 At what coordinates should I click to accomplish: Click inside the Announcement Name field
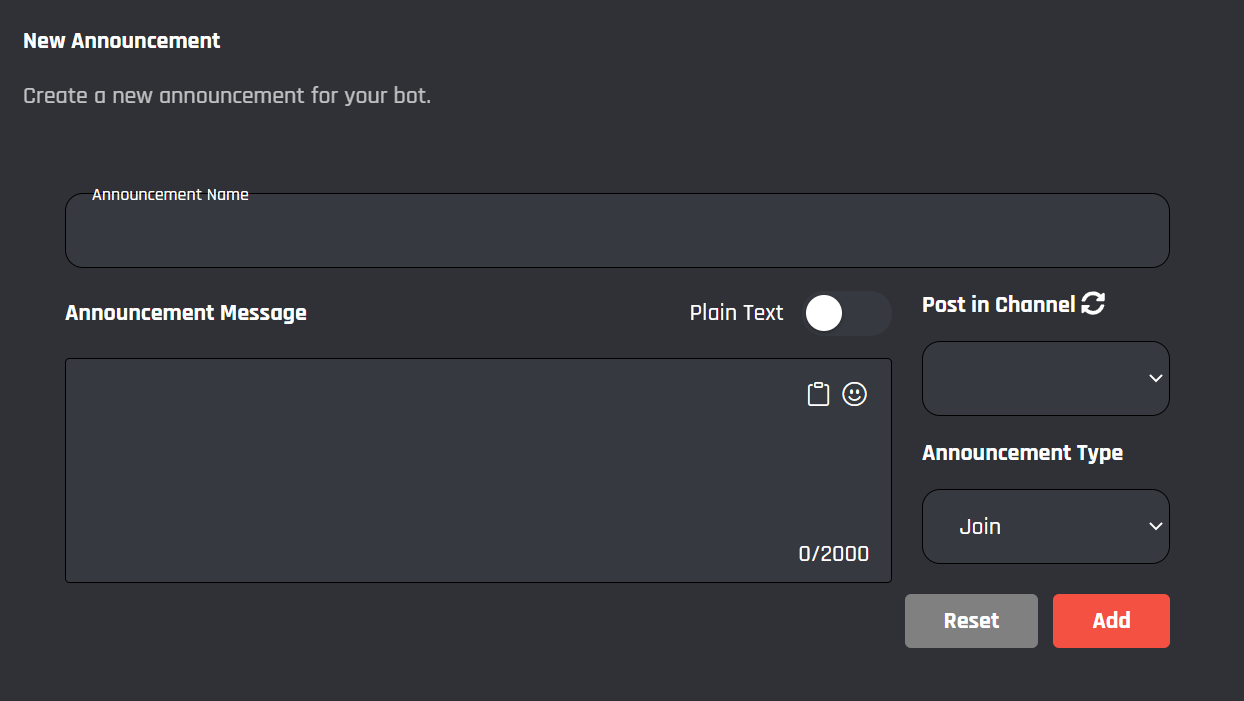617,235
